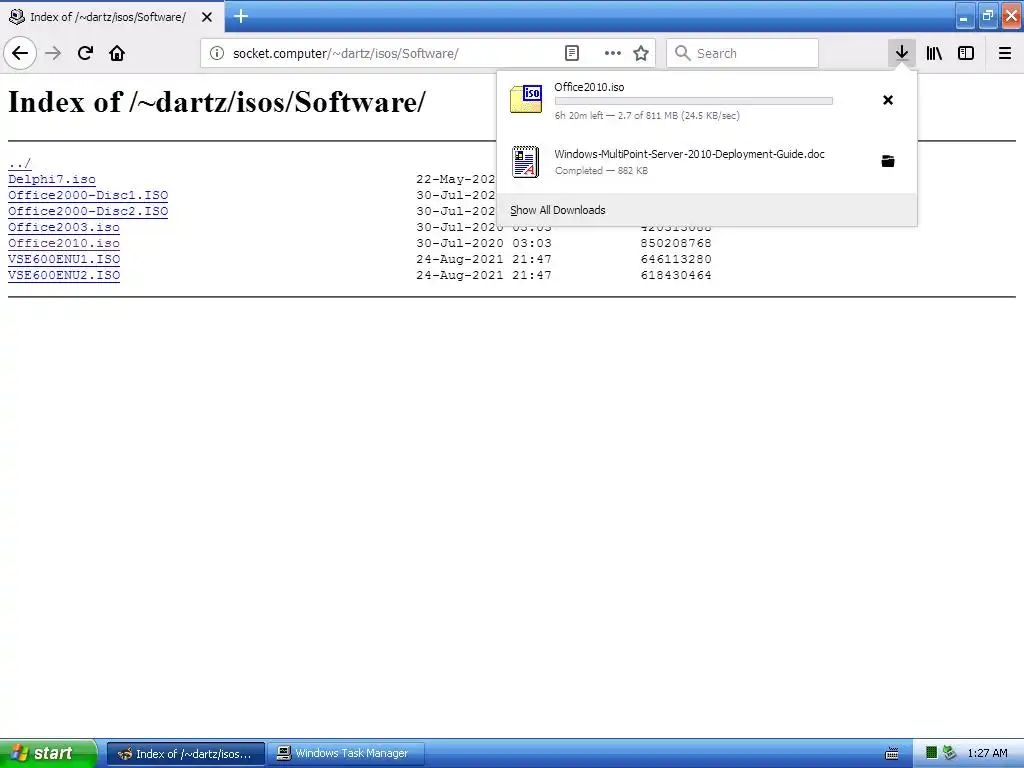This screenshot has height=768, width=1024.
Task: Open the browser home page
Action: [x=117, y=54]
